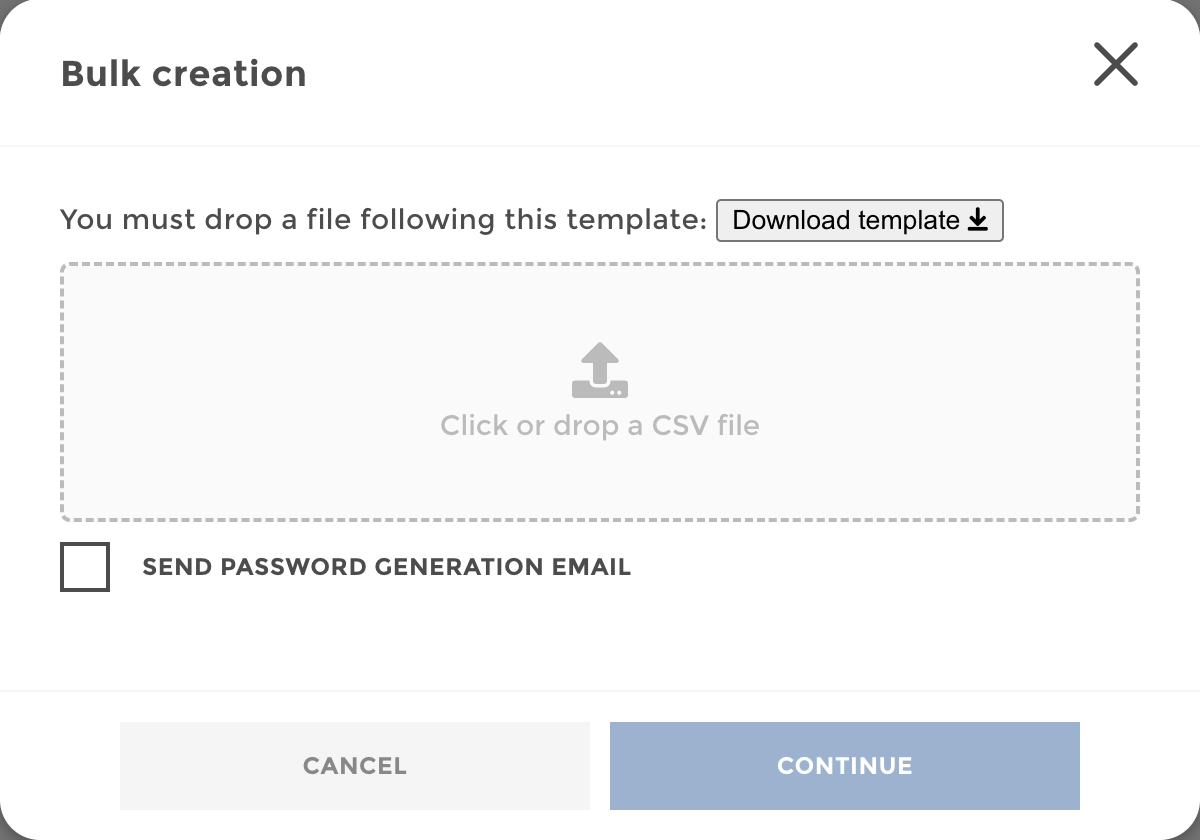This screenshot has width=1200, height=840.
Task: Open the CSV file picker drop area
Action: click(599, 392)
